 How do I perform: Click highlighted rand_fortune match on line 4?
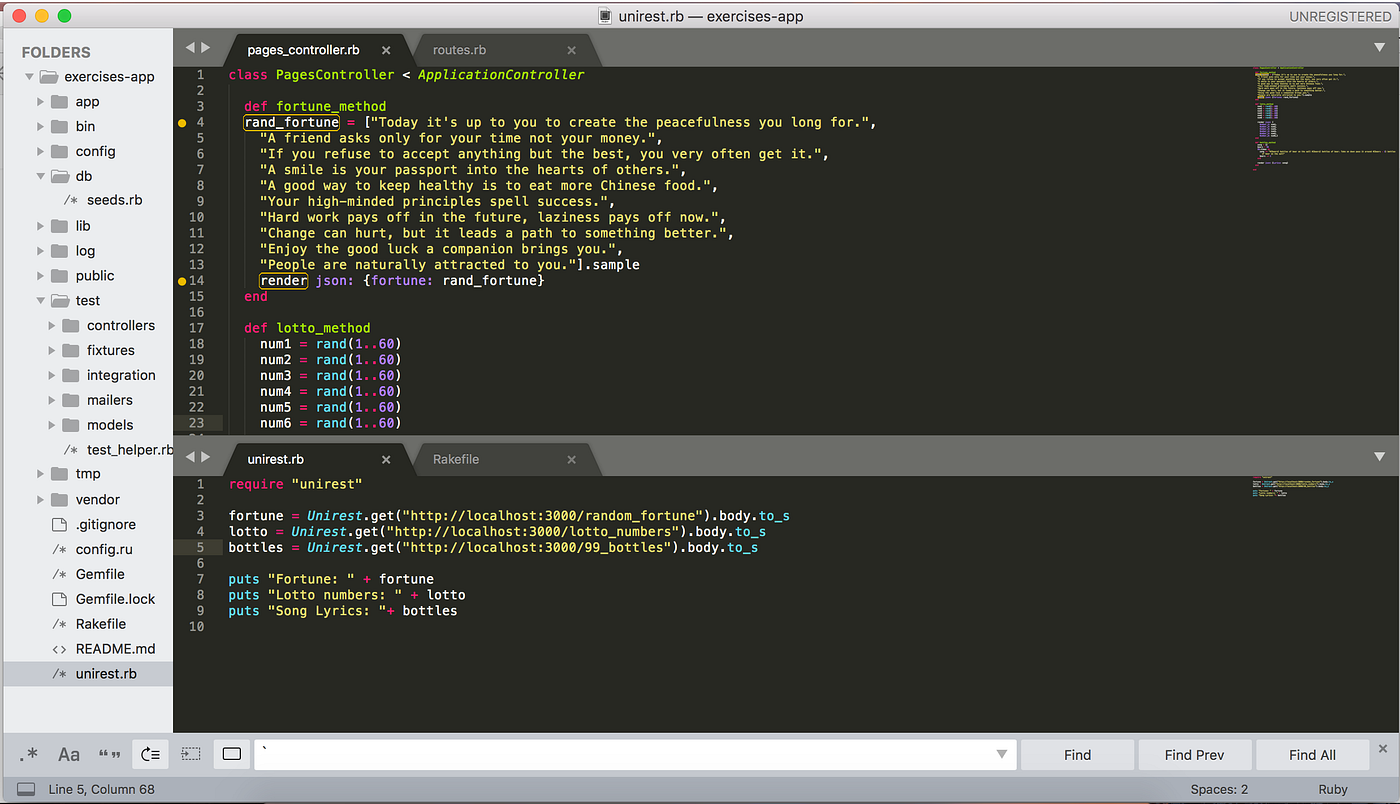point(292,122)
